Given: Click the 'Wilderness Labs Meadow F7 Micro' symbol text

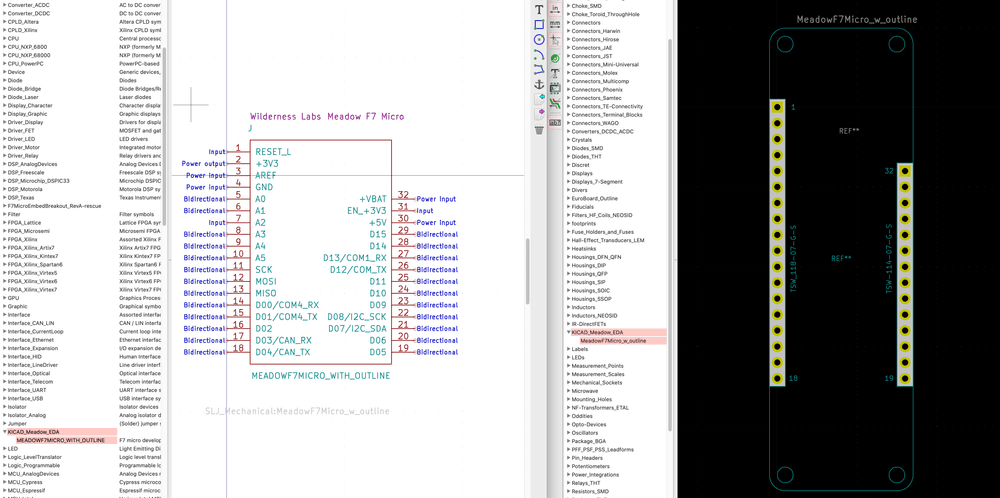Looking at the screenshot, I should click(x=327, y=117).
